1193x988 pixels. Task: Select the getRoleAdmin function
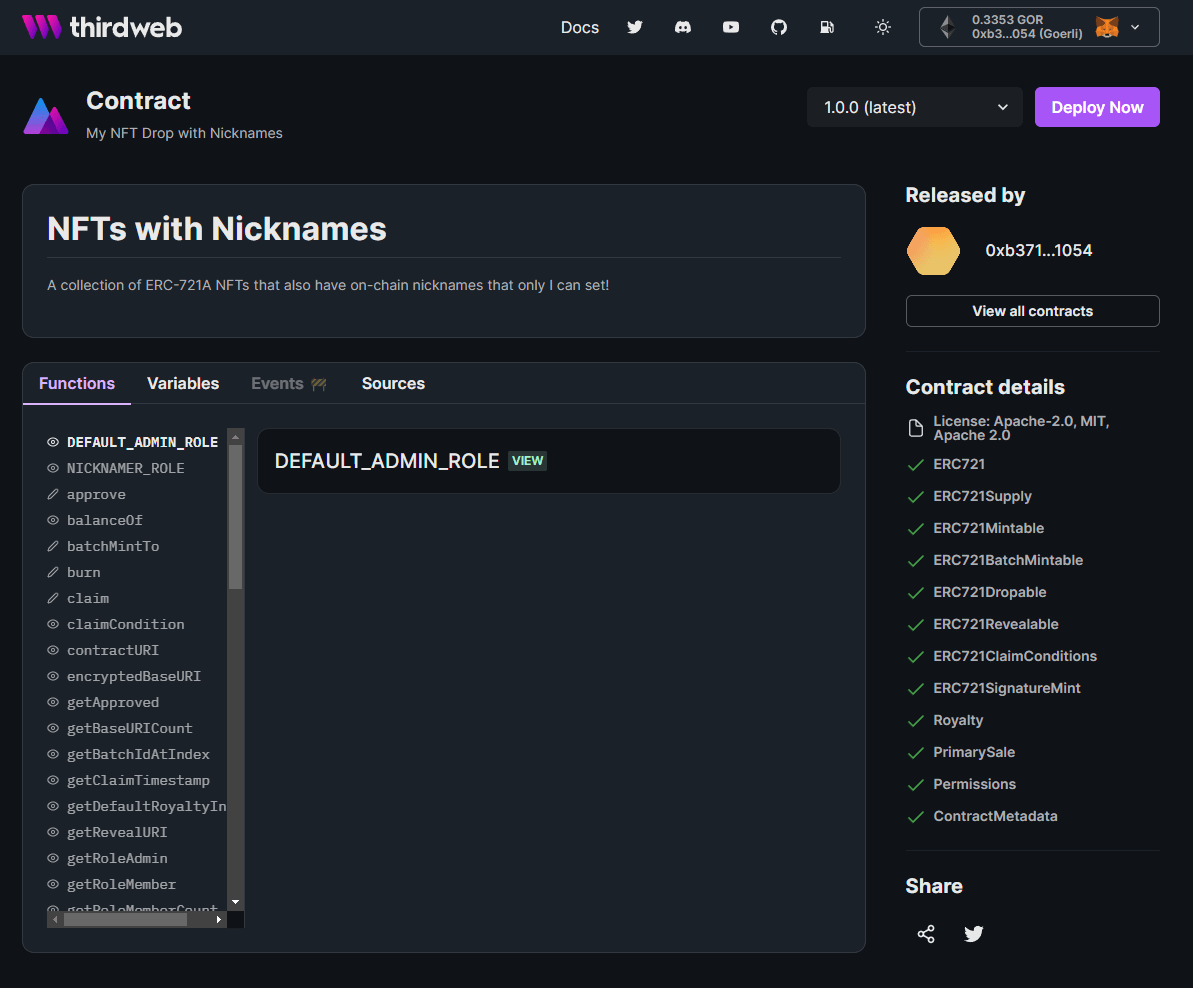point(108,859)
